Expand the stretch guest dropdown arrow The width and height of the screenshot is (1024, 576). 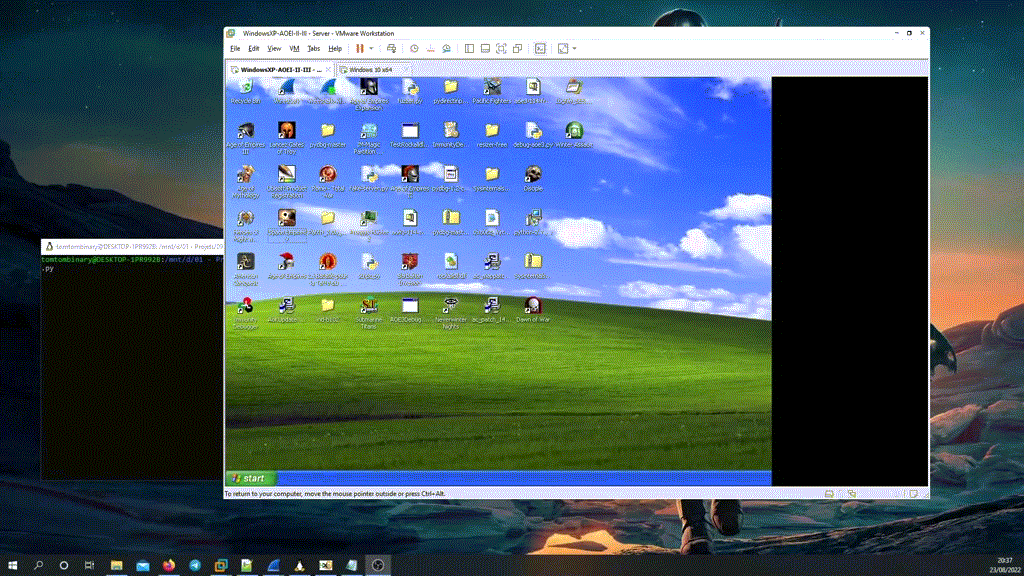coord(574,48)
